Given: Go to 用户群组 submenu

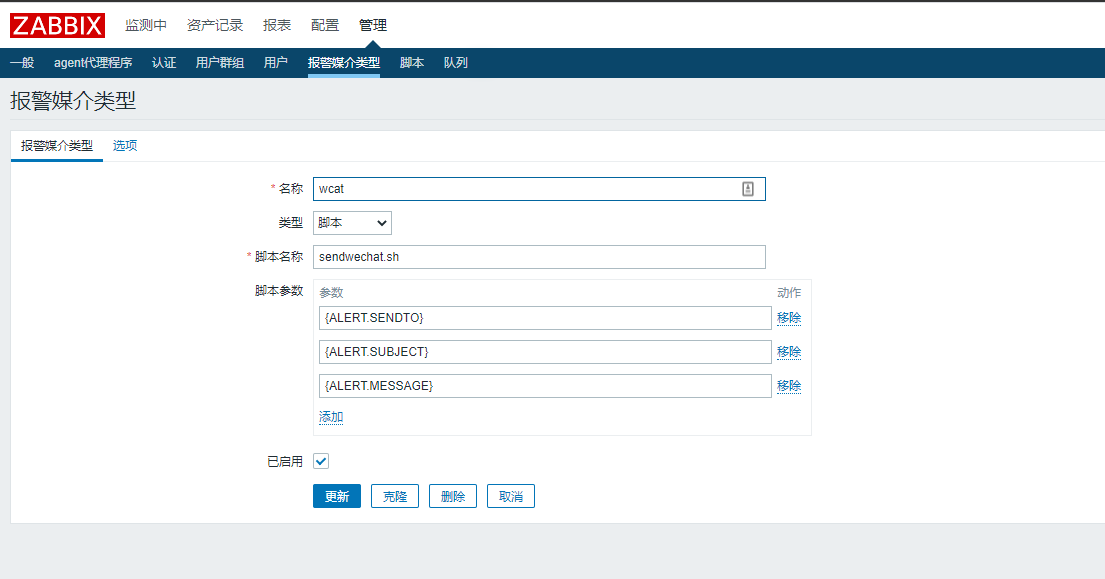Looking at the screenshot, I should 220,63.
